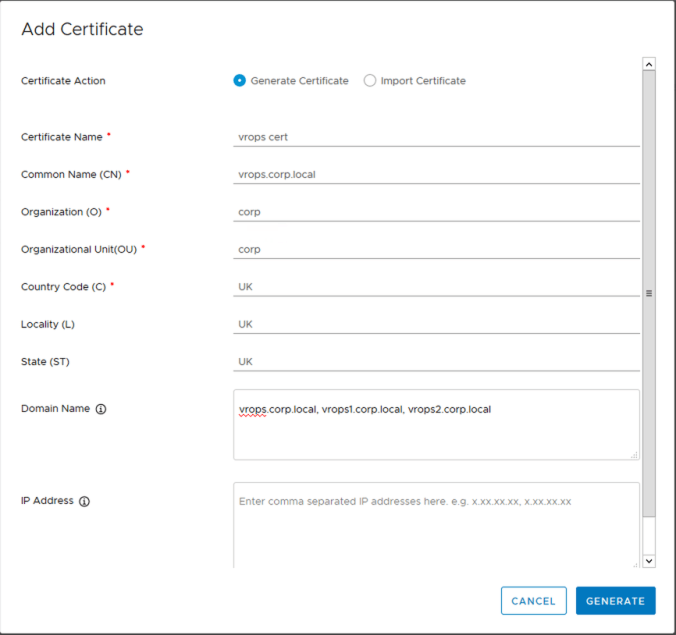Click the Certificate Name input field
This screenshot has height=635, width=676.
[436, 136]
